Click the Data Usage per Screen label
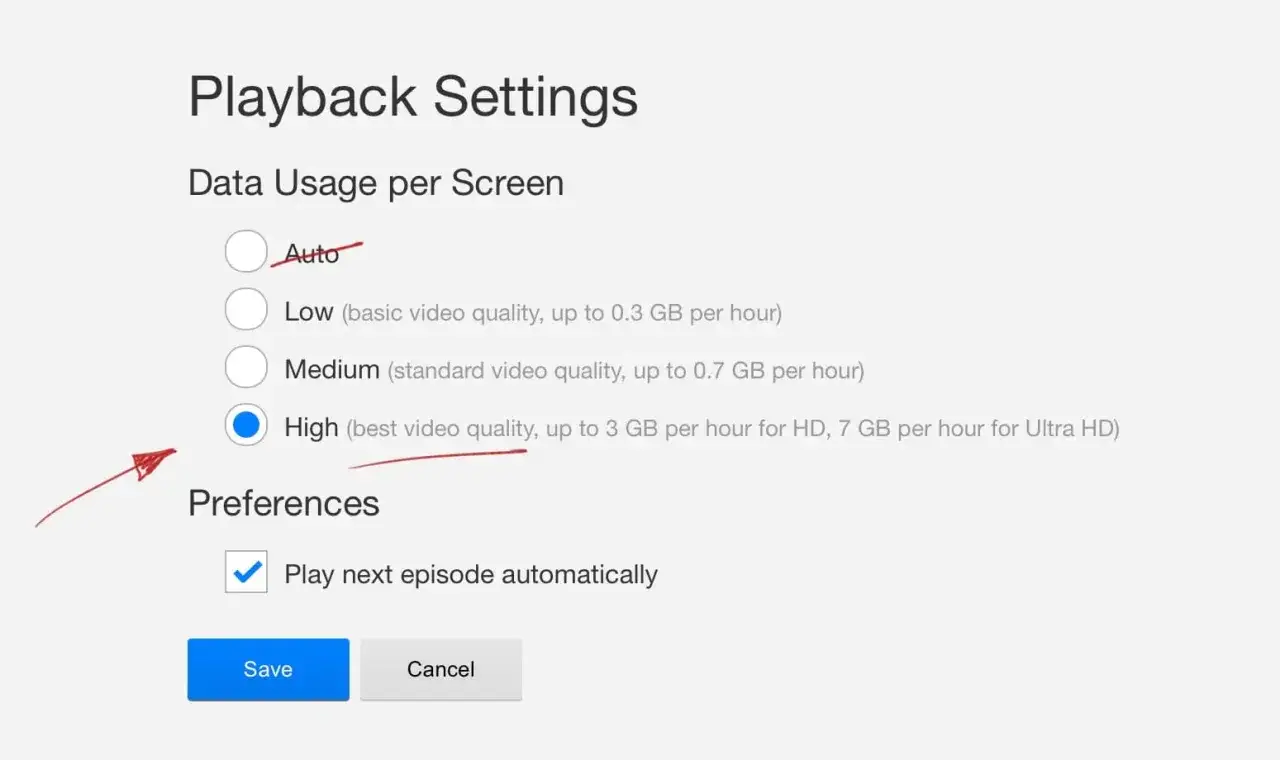The height and width of the screenshot is (760, 1280). [376, 183]
